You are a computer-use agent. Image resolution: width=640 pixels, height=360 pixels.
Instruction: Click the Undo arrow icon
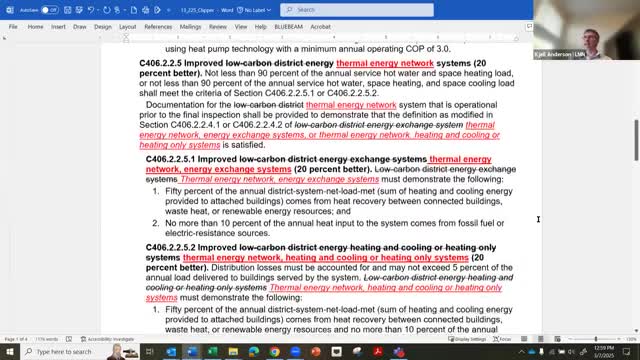click(x=91, y=10)
